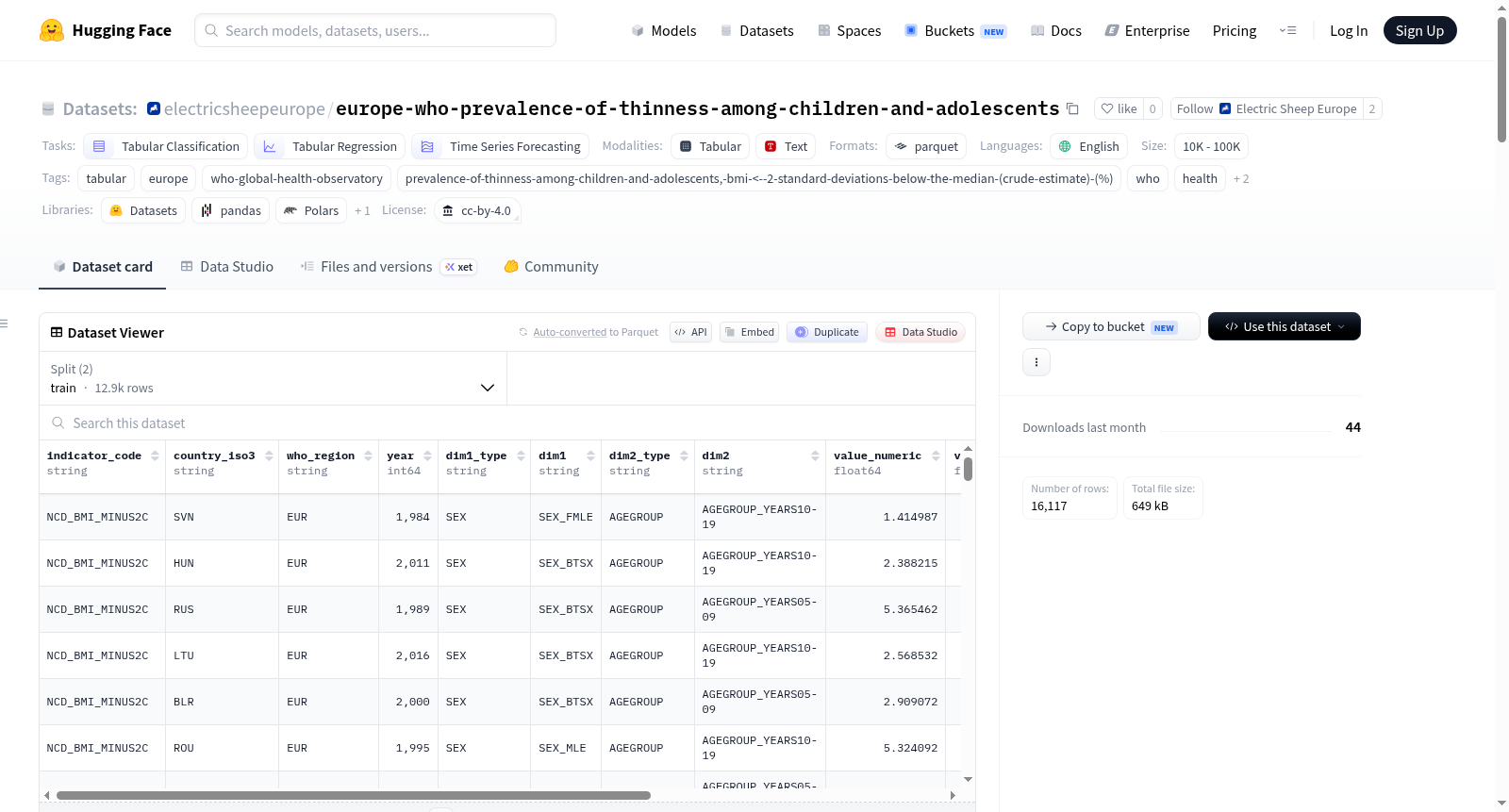Click the left sidebar toggle icon
Screen dimensions: 1509x812
tap(4, 323)
